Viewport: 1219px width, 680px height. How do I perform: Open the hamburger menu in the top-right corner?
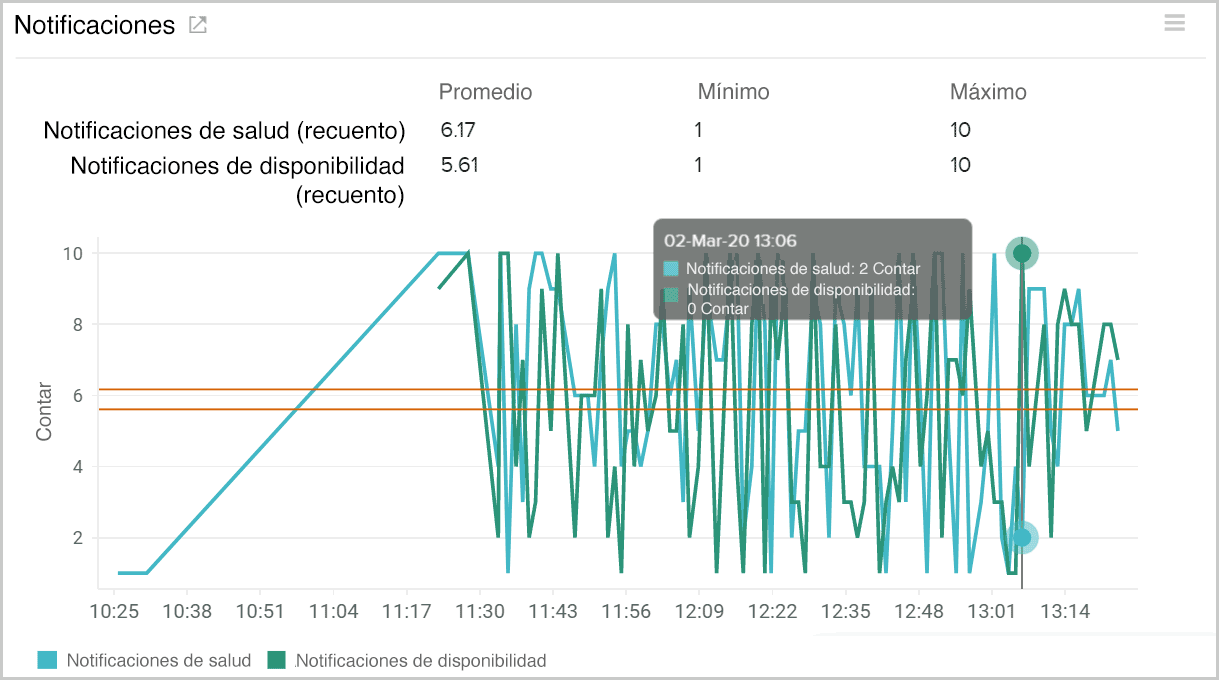point(1174,22)
